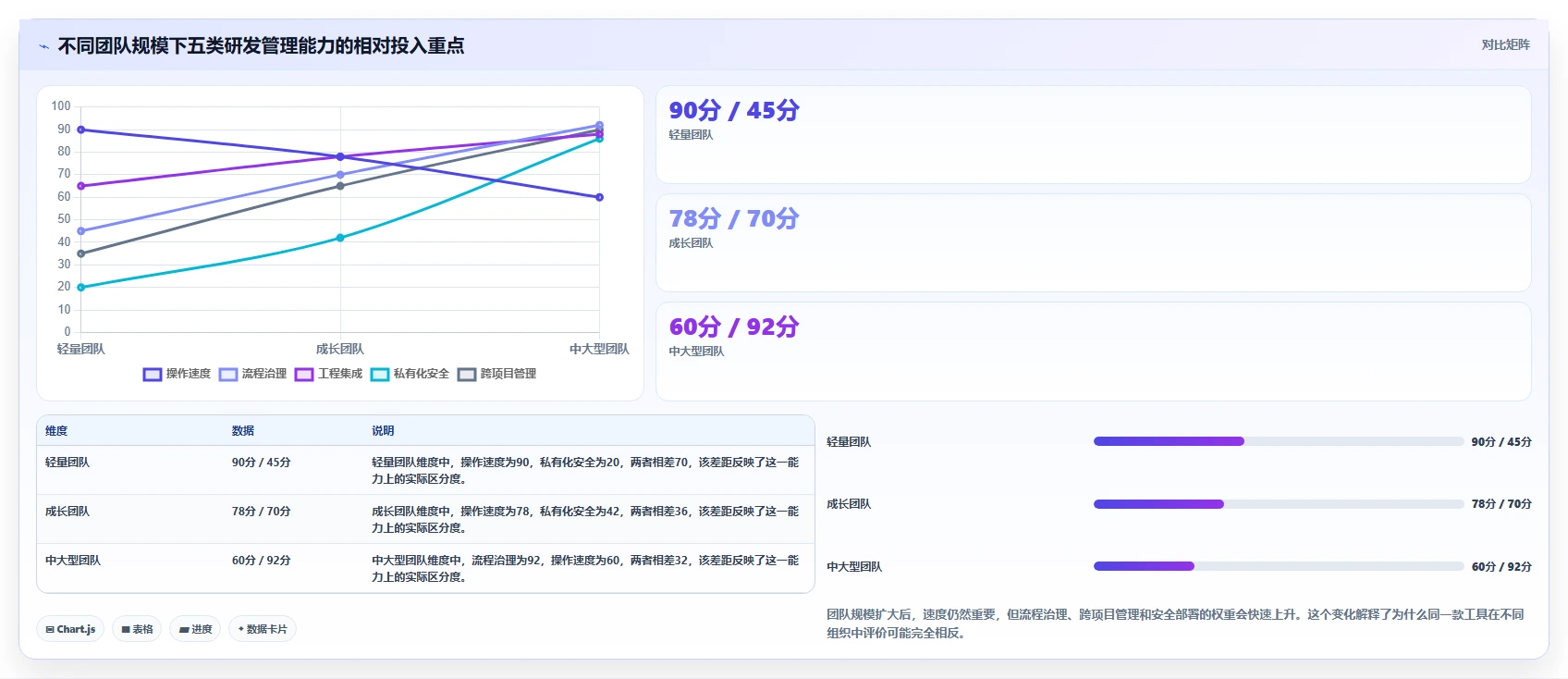
Task: Click the Chart.js tag at the bottom
Action: [x=70, y=629]
